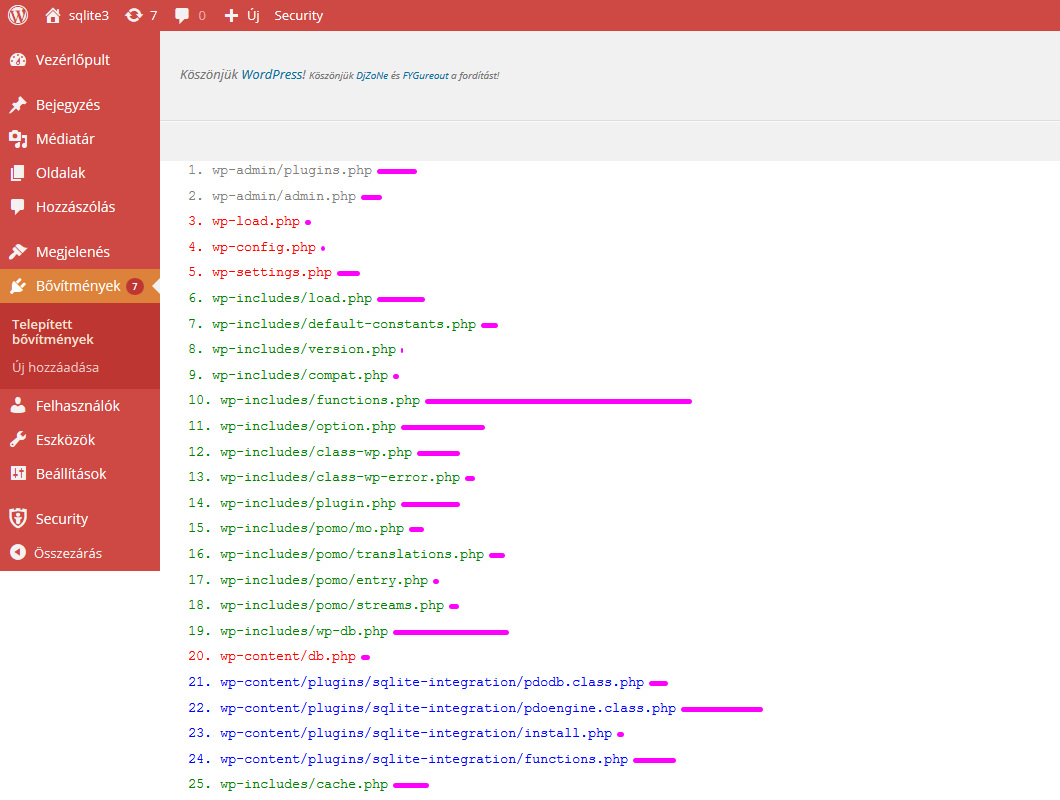Click the Beállítások settings icon
Screen dimensions: 1060x800
pos(18,474)
